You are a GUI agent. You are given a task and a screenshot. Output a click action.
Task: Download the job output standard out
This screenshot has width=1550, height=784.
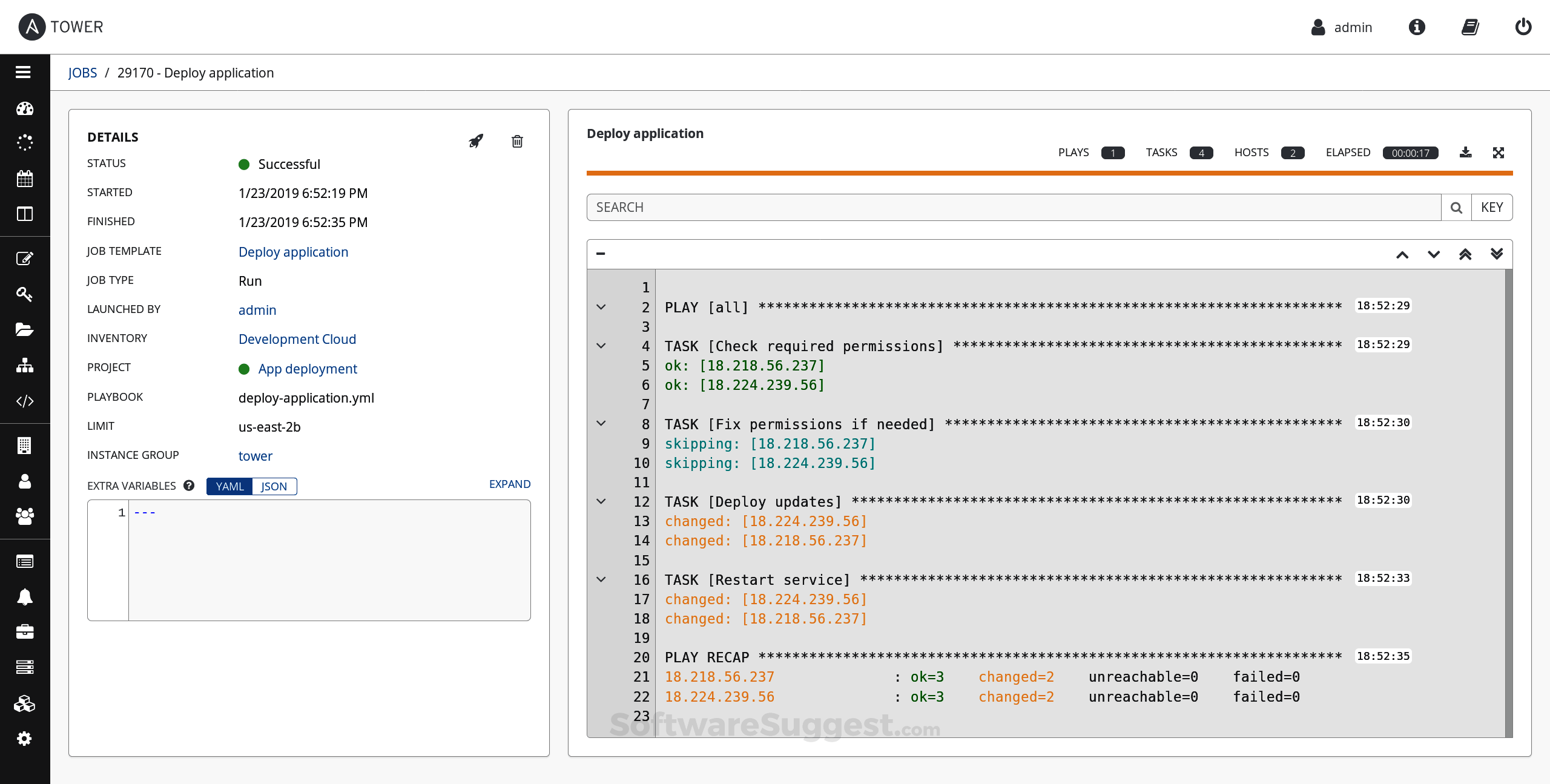(1465, 152)
